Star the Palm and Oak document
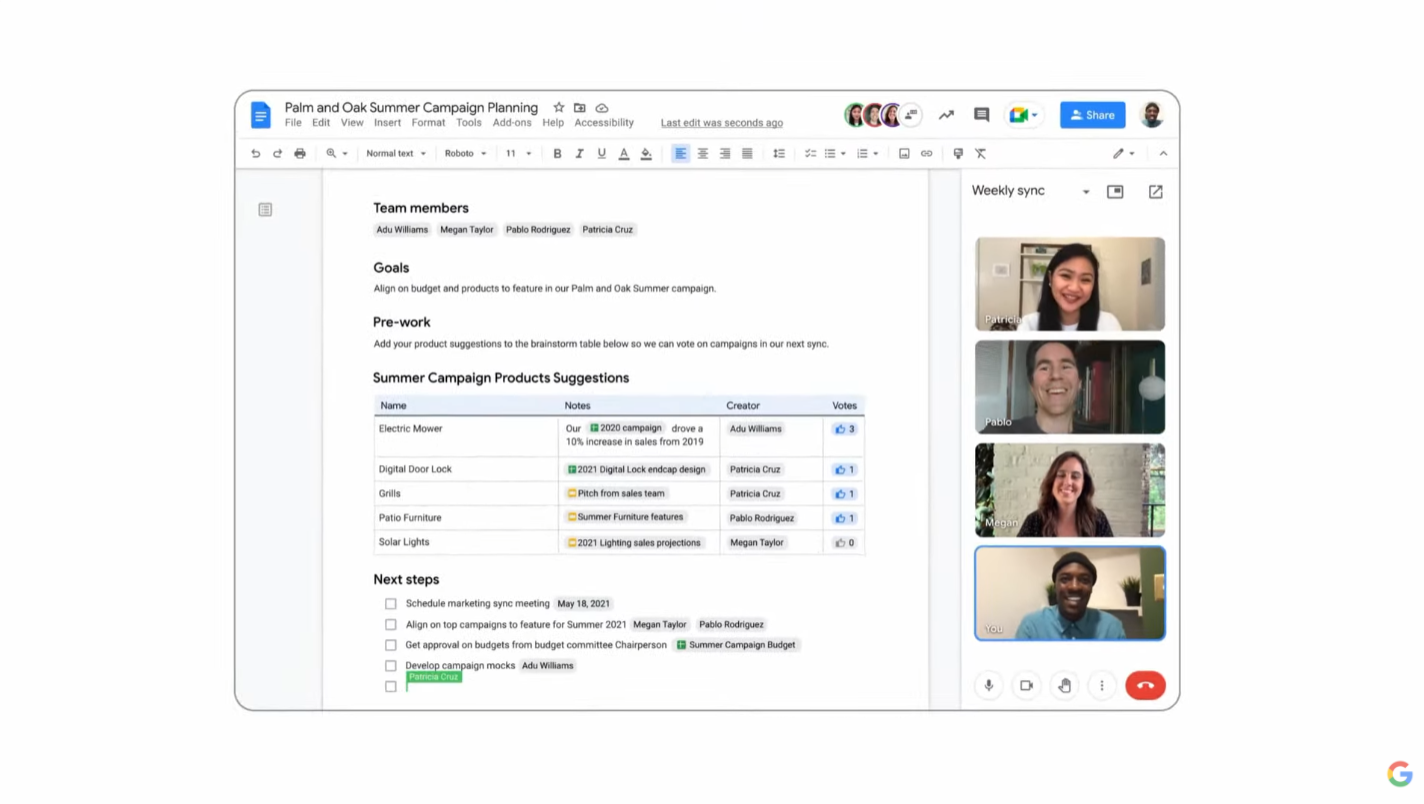 click(x=559, y=108)
